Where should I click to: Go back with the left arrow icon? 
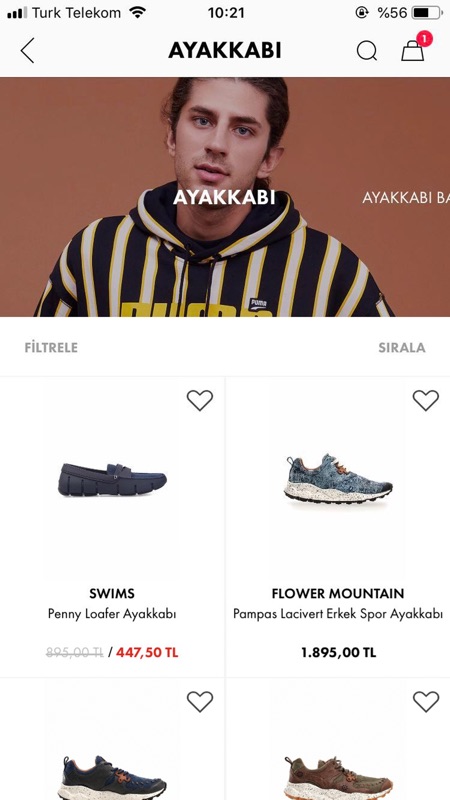[x=28, y=51]
